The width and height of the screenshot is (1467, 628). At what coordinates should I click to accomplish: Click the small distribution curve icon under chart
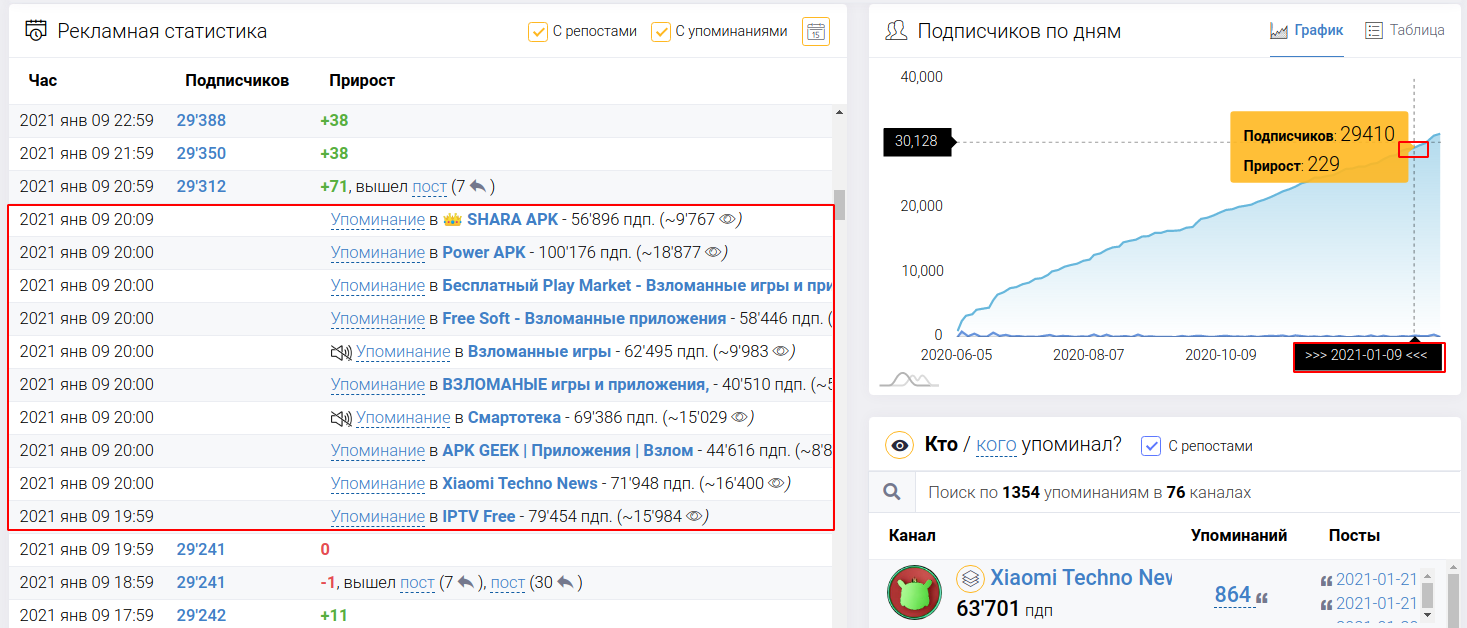pyautogui.click(x=909, y=379)
